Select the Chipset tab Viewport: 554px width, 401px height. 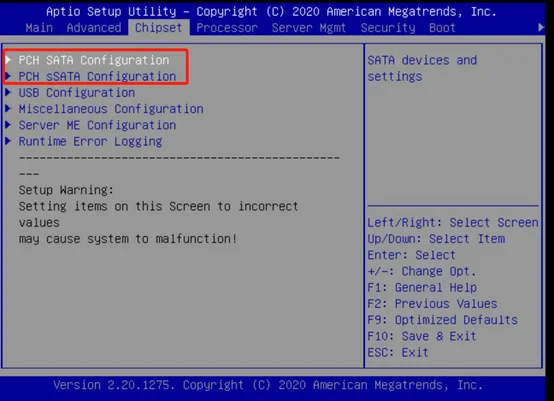click(159, 28)
